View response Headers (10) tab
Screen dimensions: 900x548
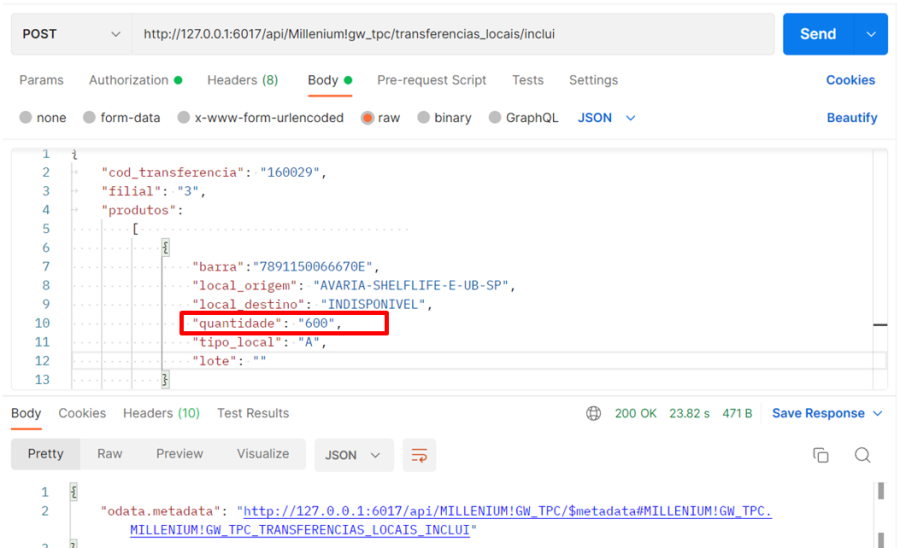point(161,413)
